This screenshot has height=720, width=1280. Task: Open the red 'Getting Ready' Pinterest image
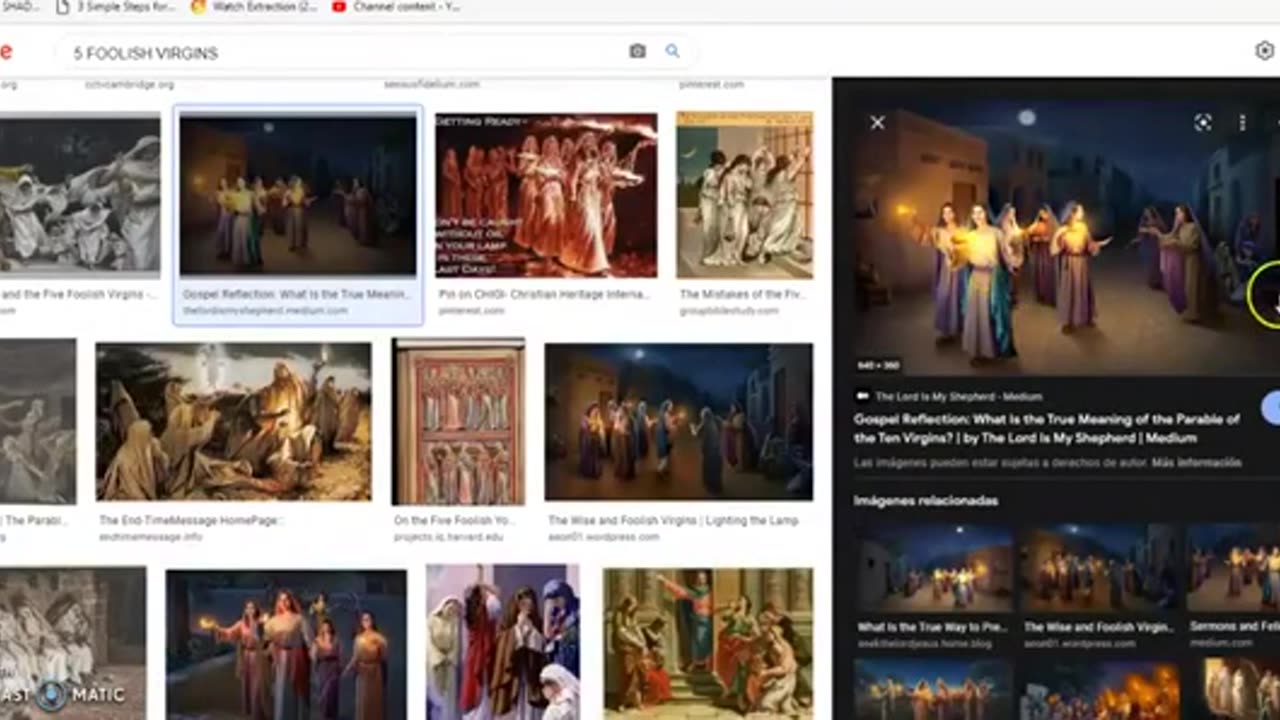click(x=546, y=195)
